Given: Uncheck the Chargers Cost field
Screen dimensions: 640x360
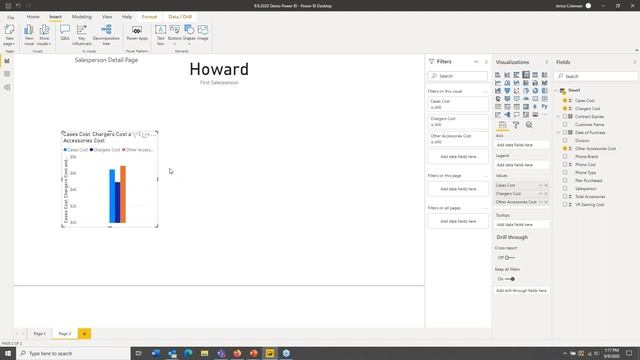Looking at the screenshot, I should tap(565, 109).
